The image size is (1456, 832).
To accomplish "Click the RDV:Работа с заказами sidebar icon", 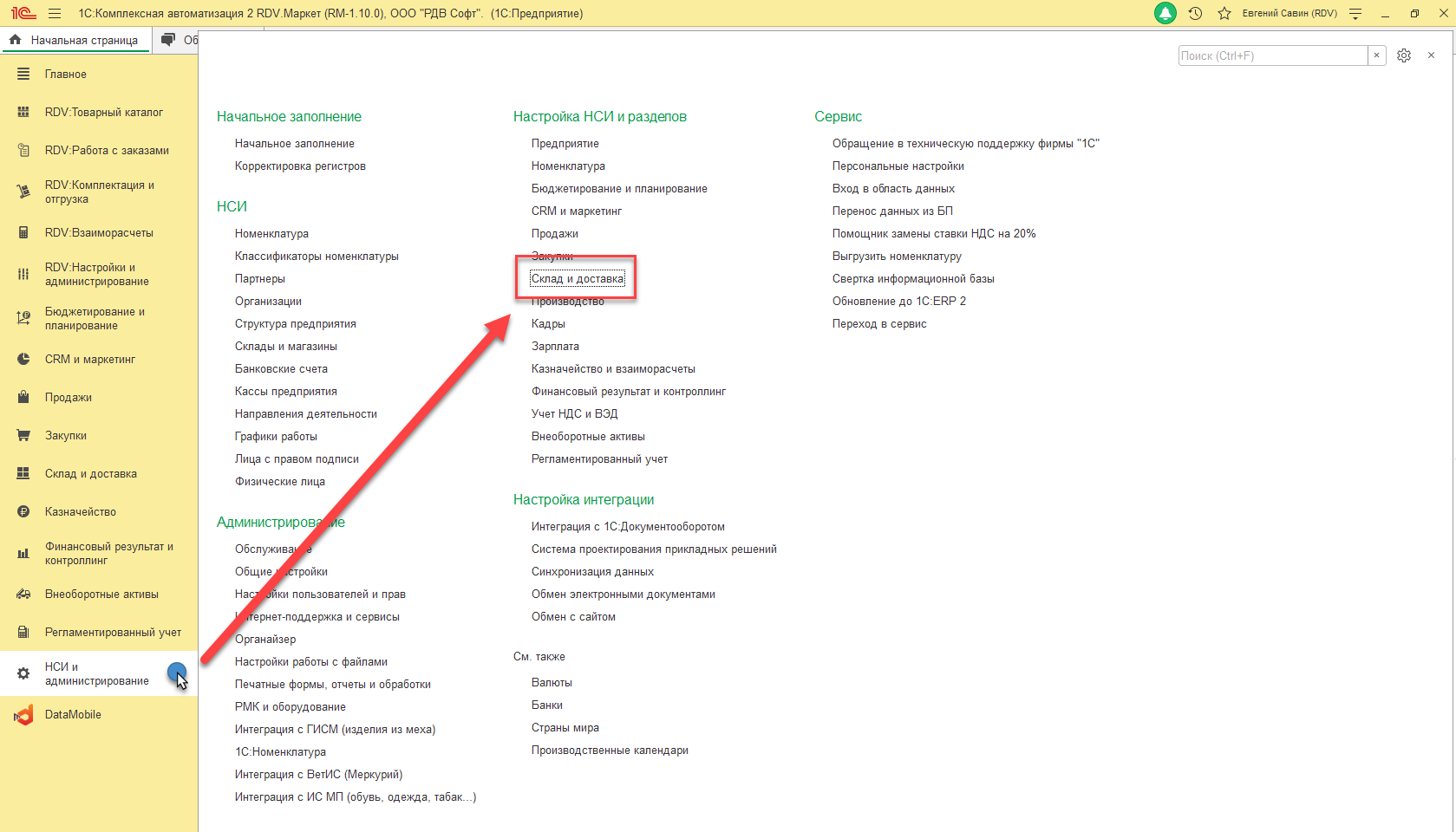I will click(23, 151).
